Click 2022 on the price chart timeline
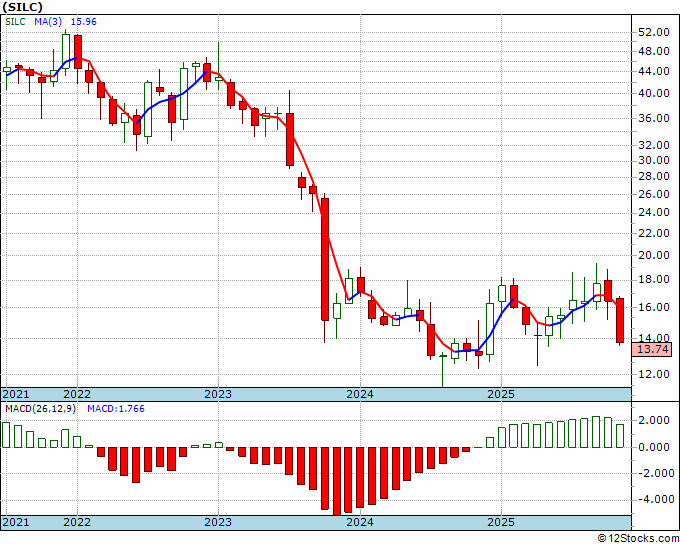This screenshot has height=546, width=680. click(x=77, y=394)
